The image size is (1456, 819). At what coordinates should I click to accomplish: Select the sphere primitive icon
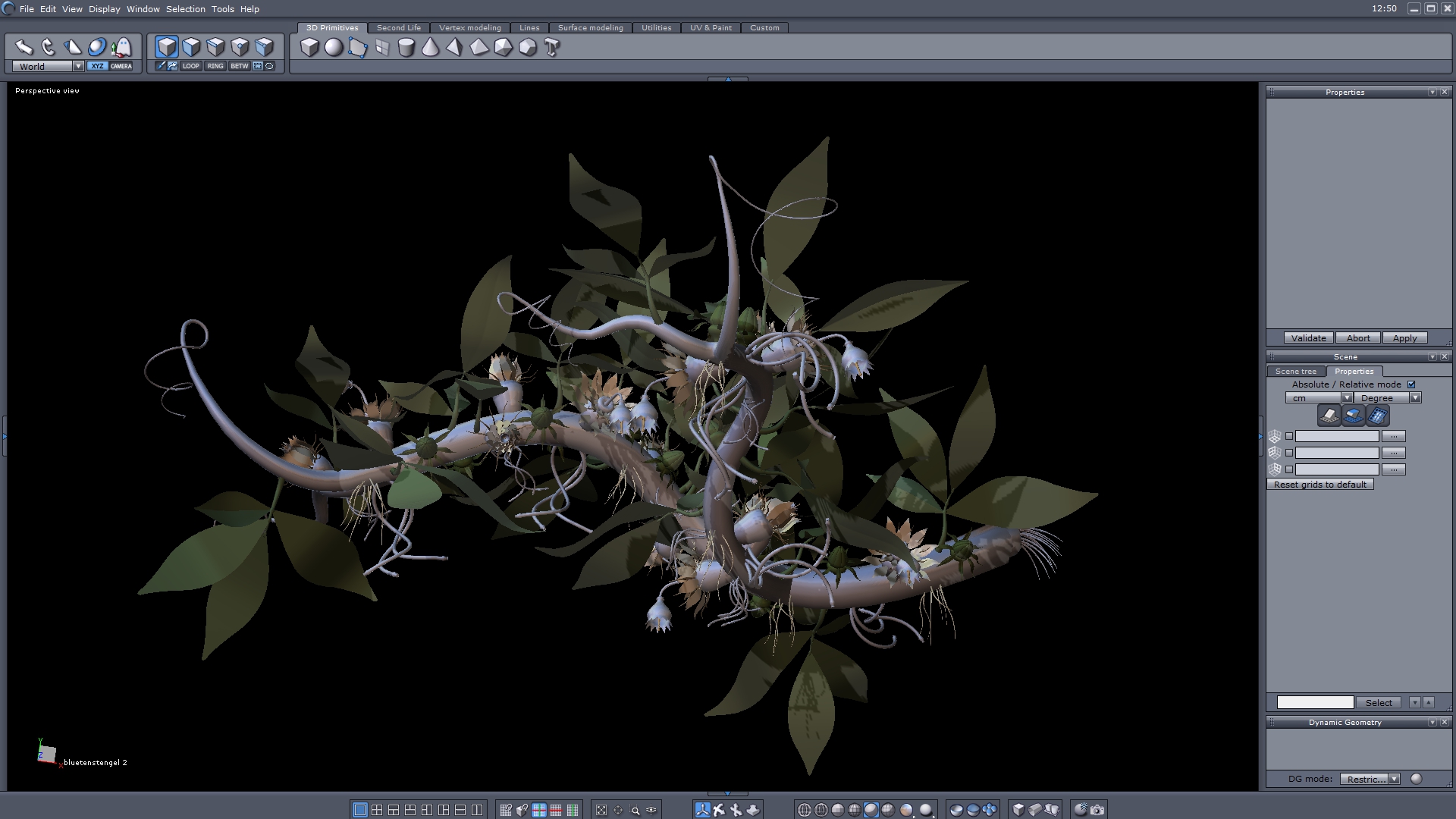pyautogui.click(x=334, y=48)
